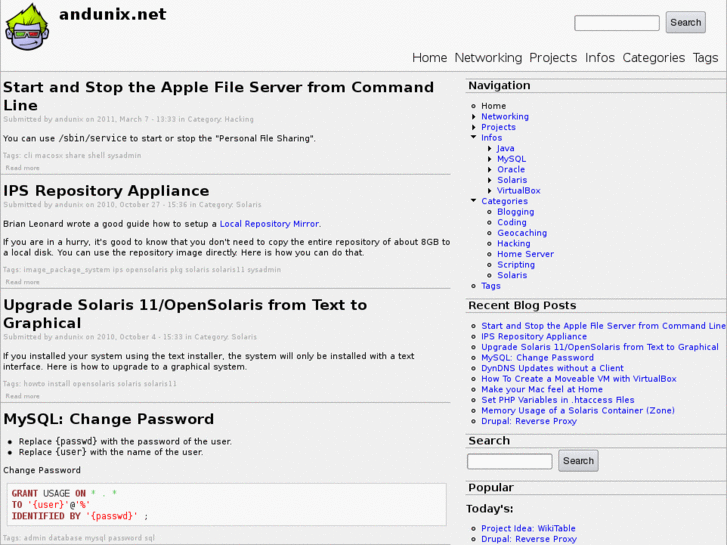
Task: Select Oracle under Infos
Action: click(x=511, y=170)
